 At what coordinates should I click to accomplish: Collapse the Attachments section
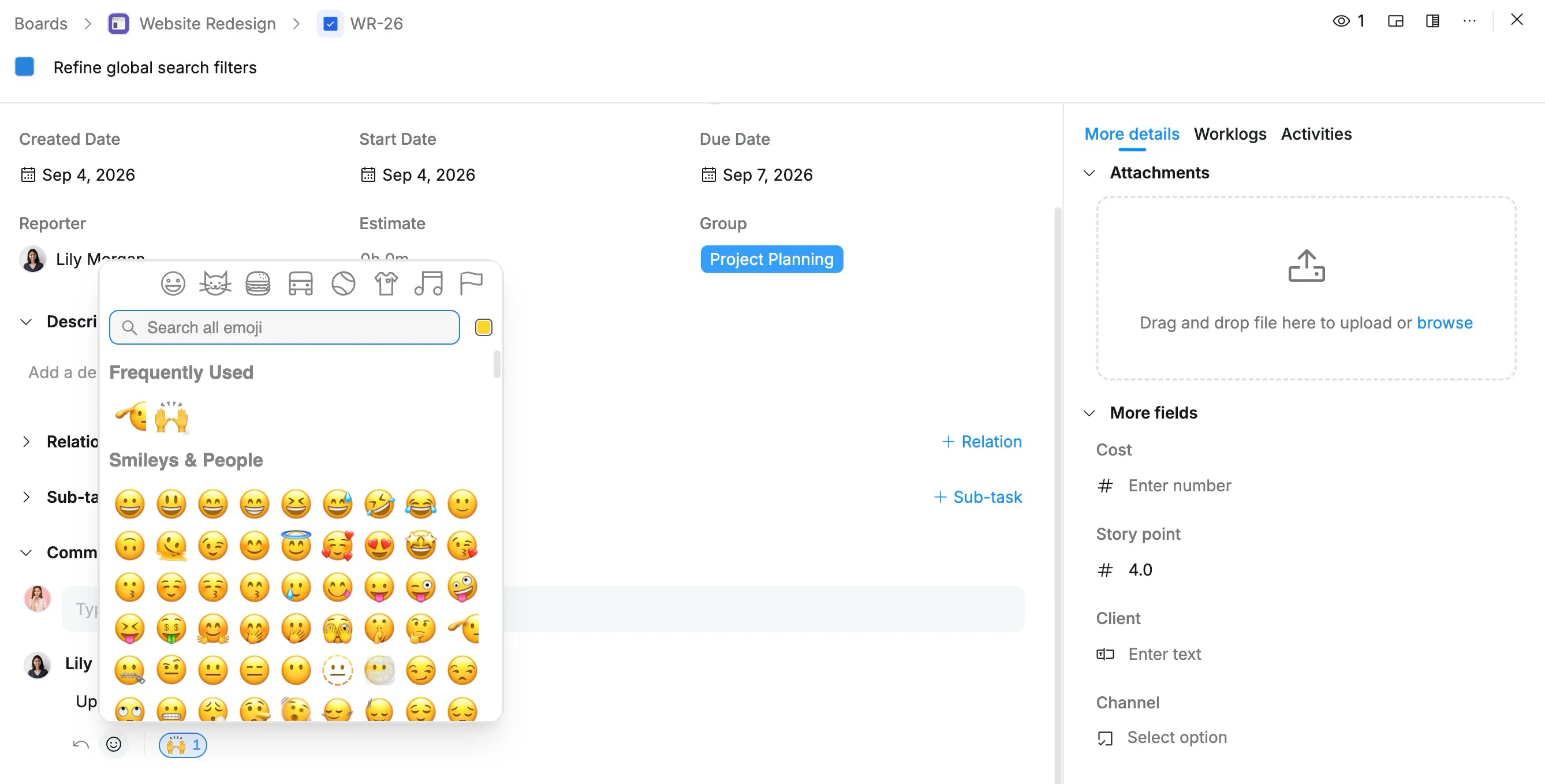[1089, 173]
